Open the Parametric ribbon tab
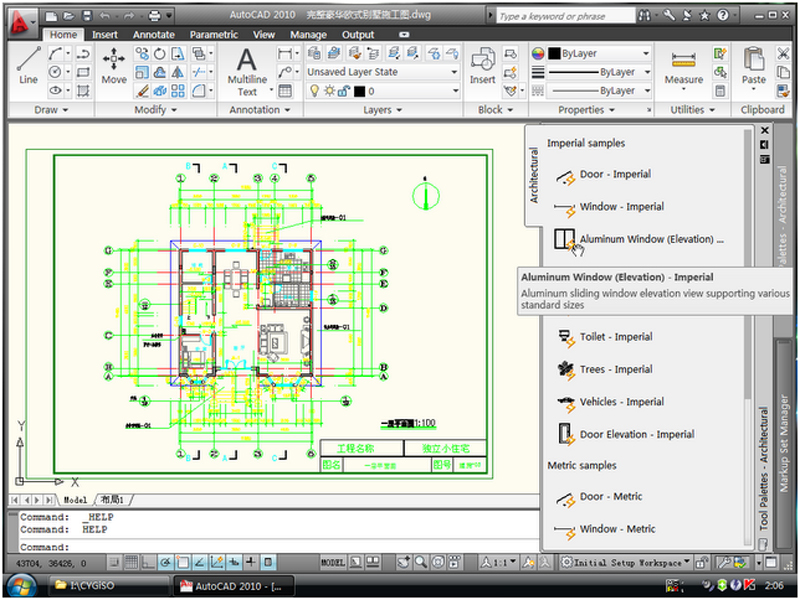 (x=214, y=35)
